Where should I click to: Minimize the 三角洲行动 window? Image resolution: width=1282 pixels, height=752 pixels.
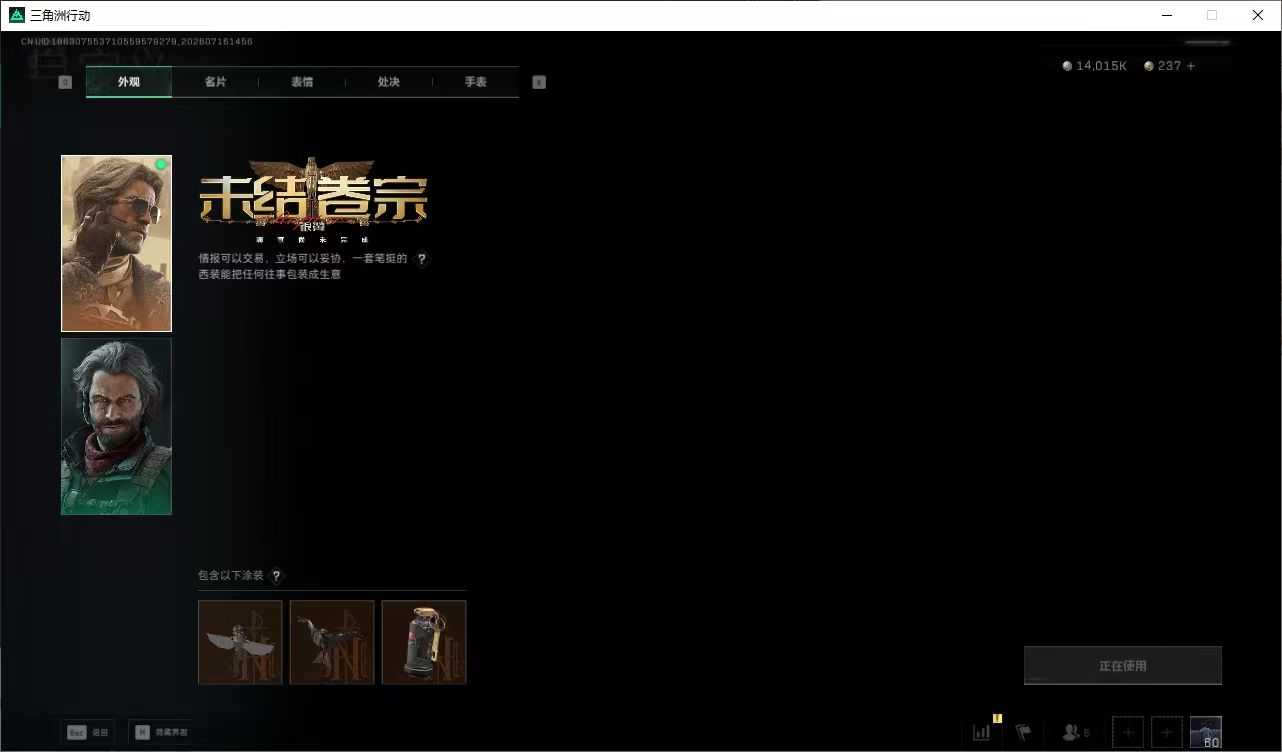click(x=1167, y=15)
